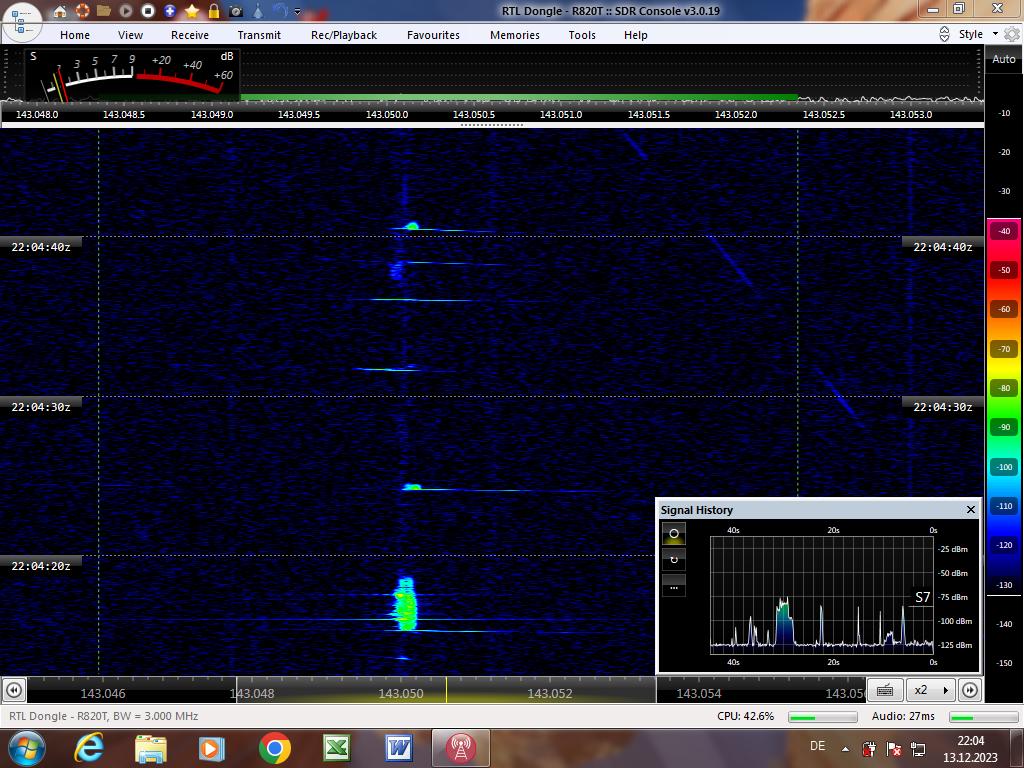This screenshot has height=768, width=1024.
Task: Click the yellow star favourites icon
Action: 192,11
